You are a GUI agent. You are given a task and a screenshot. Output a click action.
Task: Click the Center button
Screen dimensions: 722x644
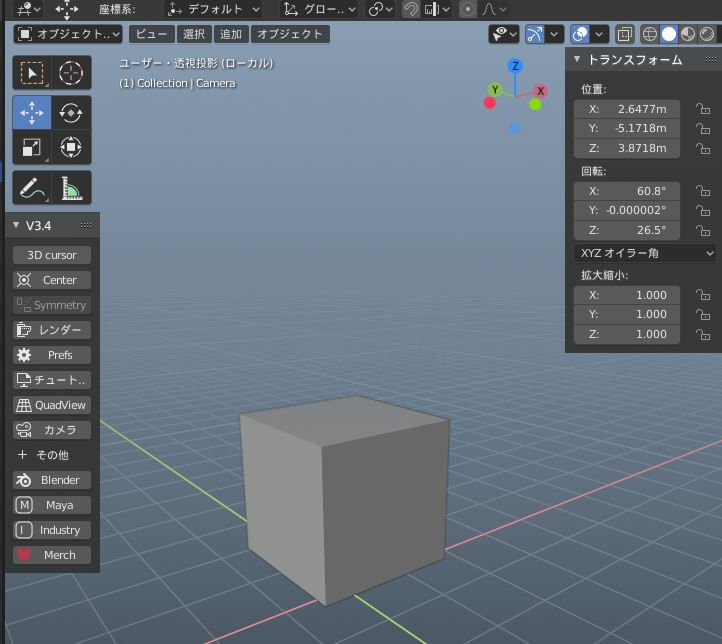tap(52, 280)
